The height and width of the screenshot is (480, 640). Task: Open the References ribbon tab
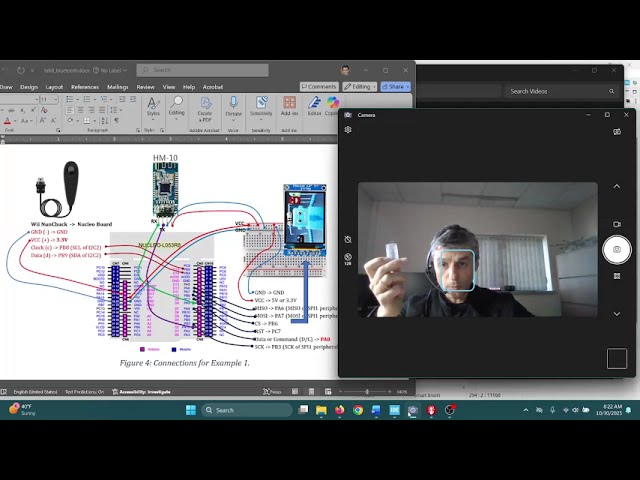(x=85, y=87)
